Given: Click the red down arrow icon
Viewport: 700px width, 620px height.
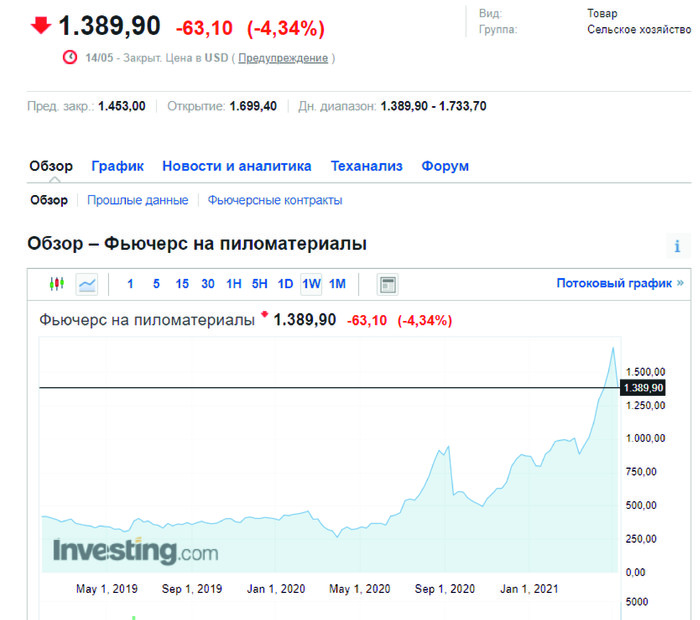Looking at the screenshot, I should [x=41, y=25].
